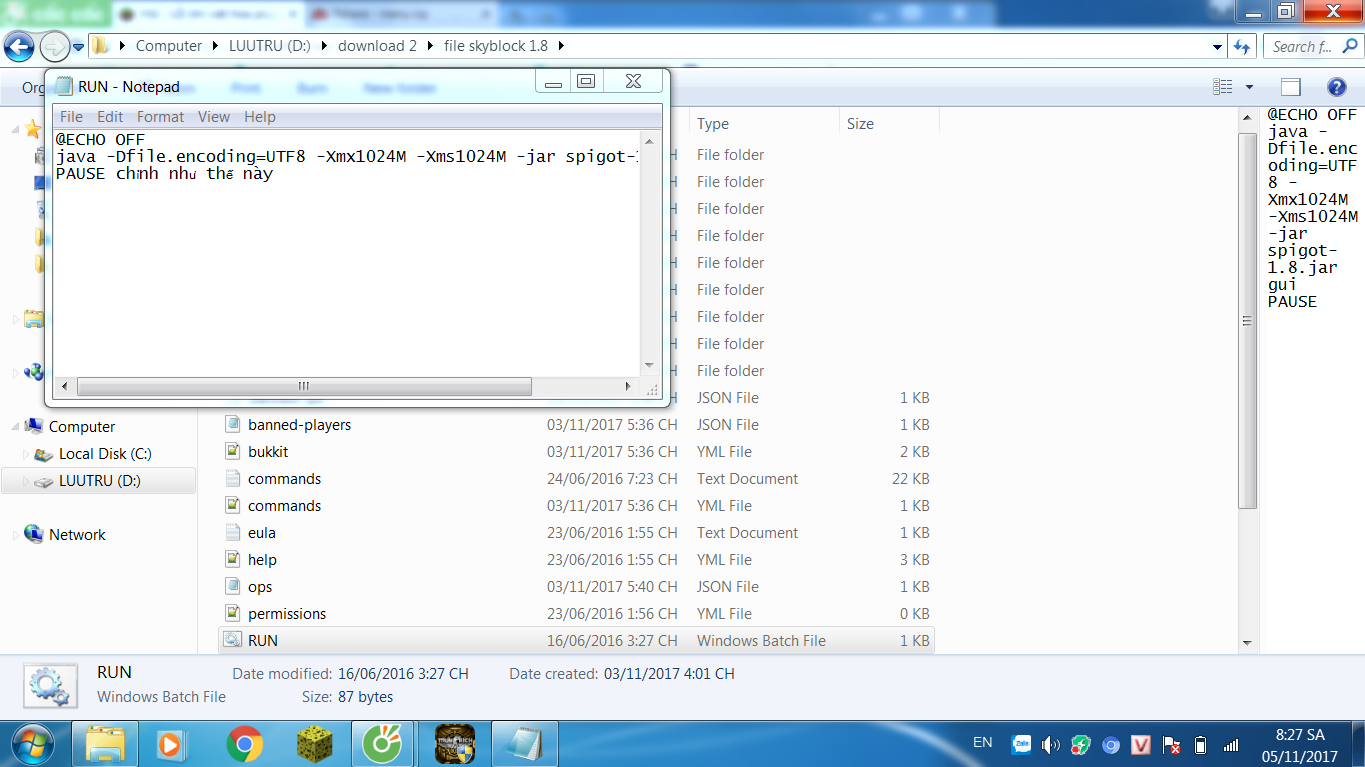Click the eula text document icon
The image size is (1365, 767).
tap(233, 533)
